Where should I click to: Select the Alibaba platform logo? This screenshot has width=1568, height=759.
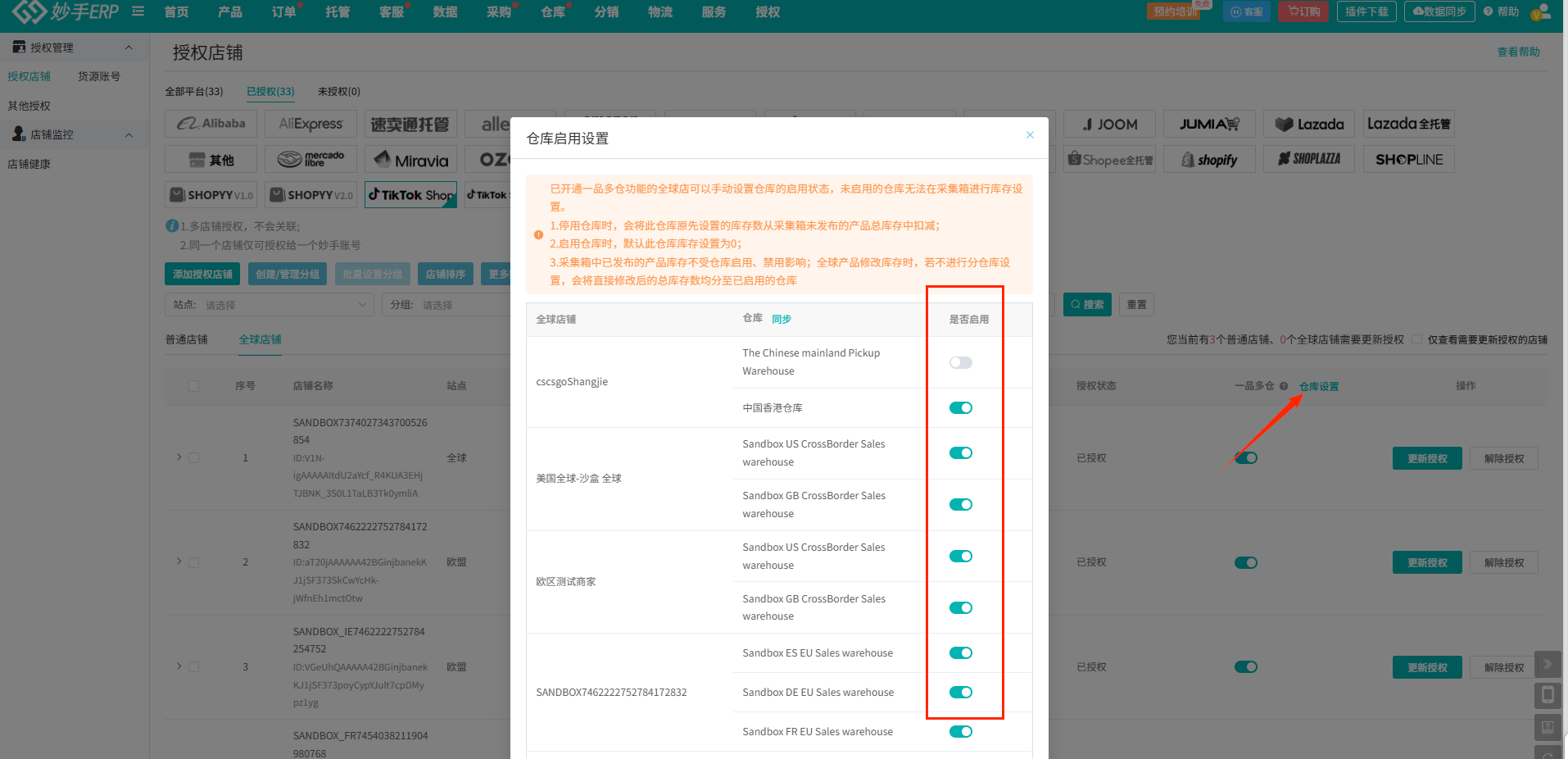pyautogui.click(x=211, y=124)
